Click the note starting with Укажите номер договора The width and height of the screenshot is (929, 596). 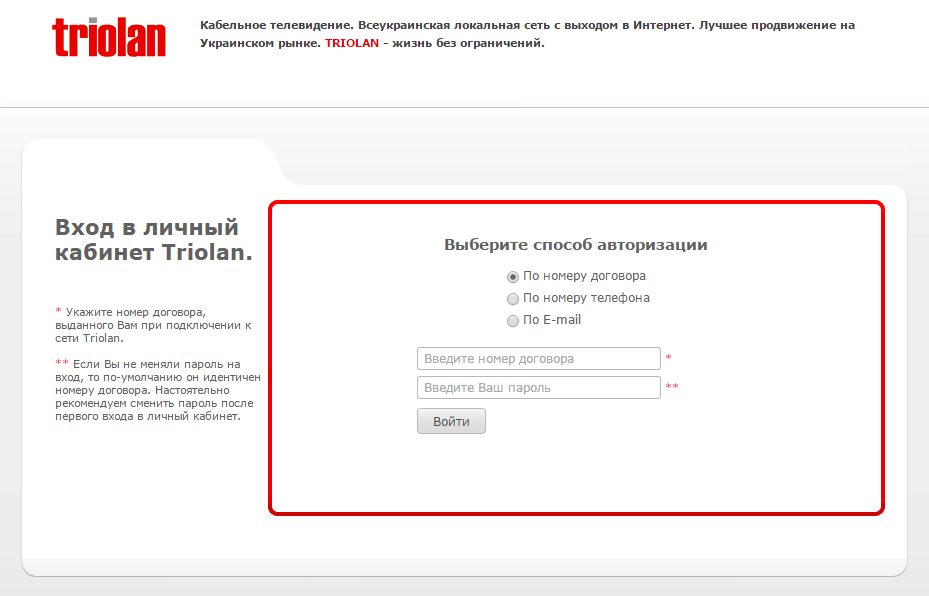pyautogui.click(x=153, y=325)
